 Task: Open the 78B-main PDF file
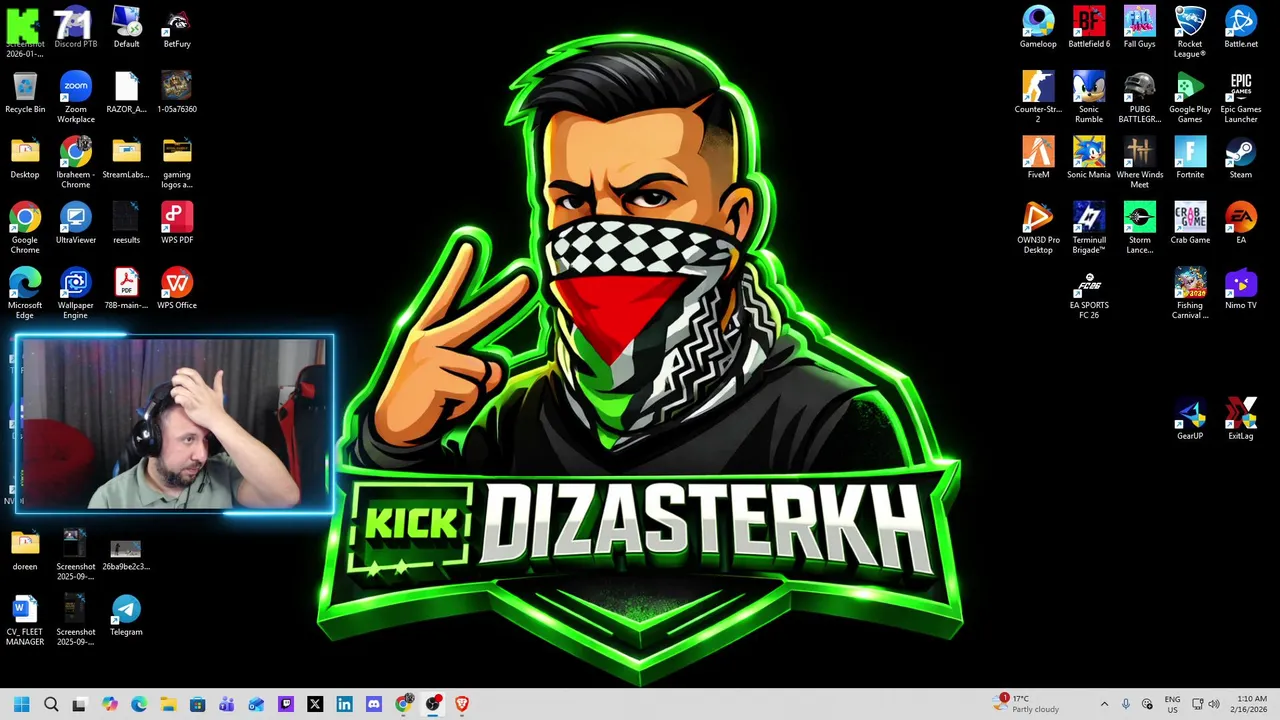point(126,288)
